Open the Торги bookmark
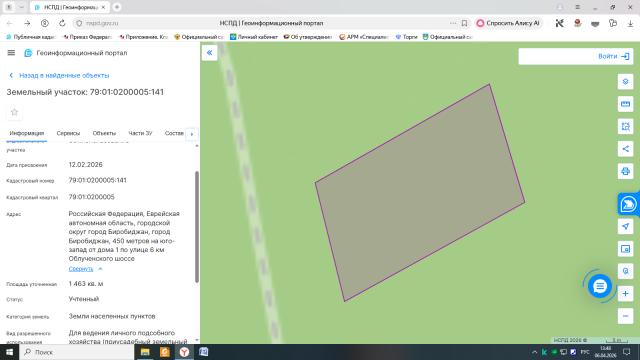640x360 pixels. coord(407,37)
